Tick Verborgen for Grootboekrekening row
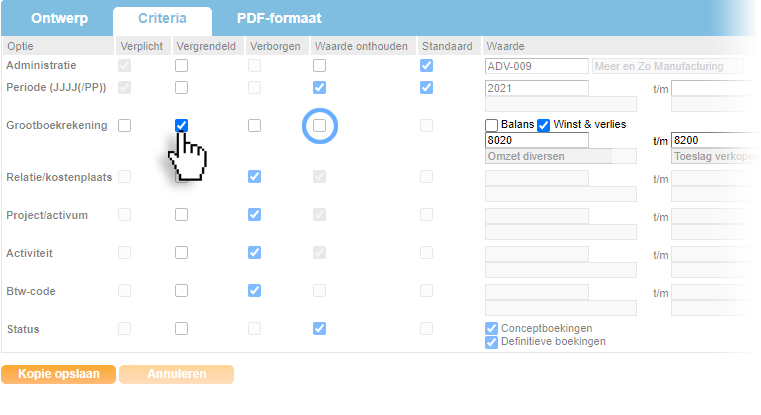Image resolution: width=761 pixels, height=415 pixels. (x=255, y=125)
